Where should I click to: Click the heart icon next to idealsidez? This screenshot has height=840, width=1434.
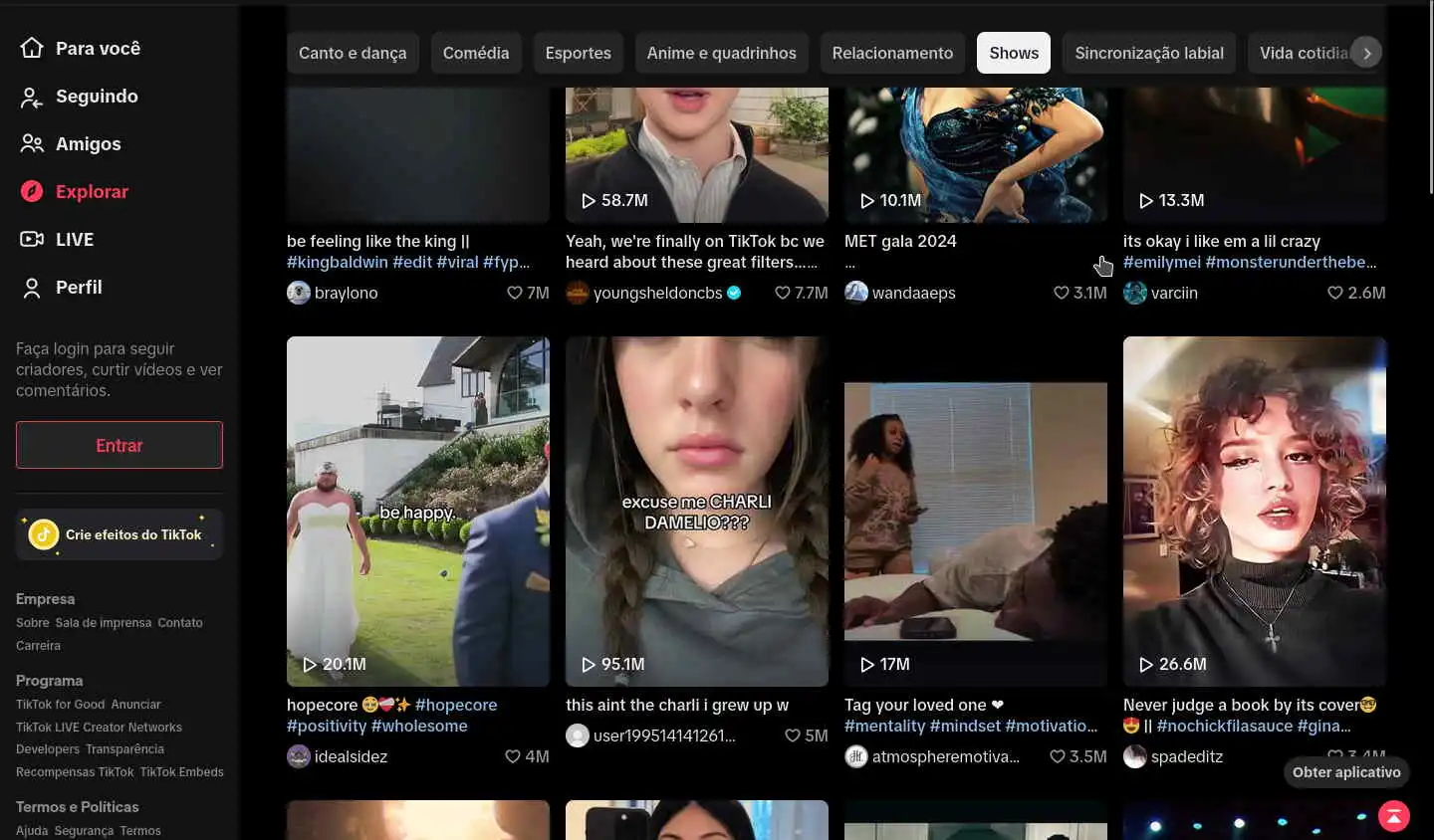(513, 756)
